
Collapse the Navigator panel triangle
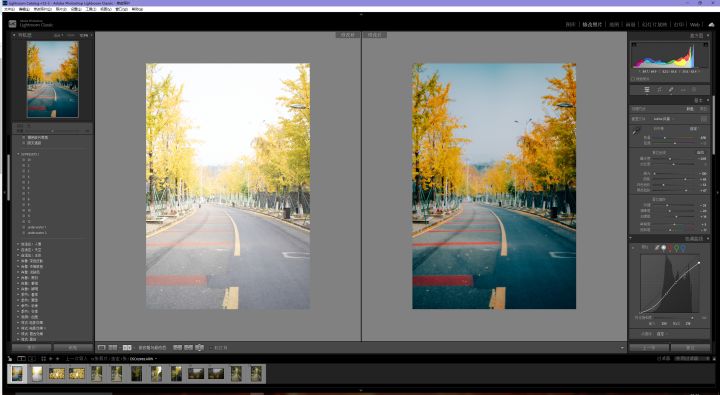[x=14, y=35]
